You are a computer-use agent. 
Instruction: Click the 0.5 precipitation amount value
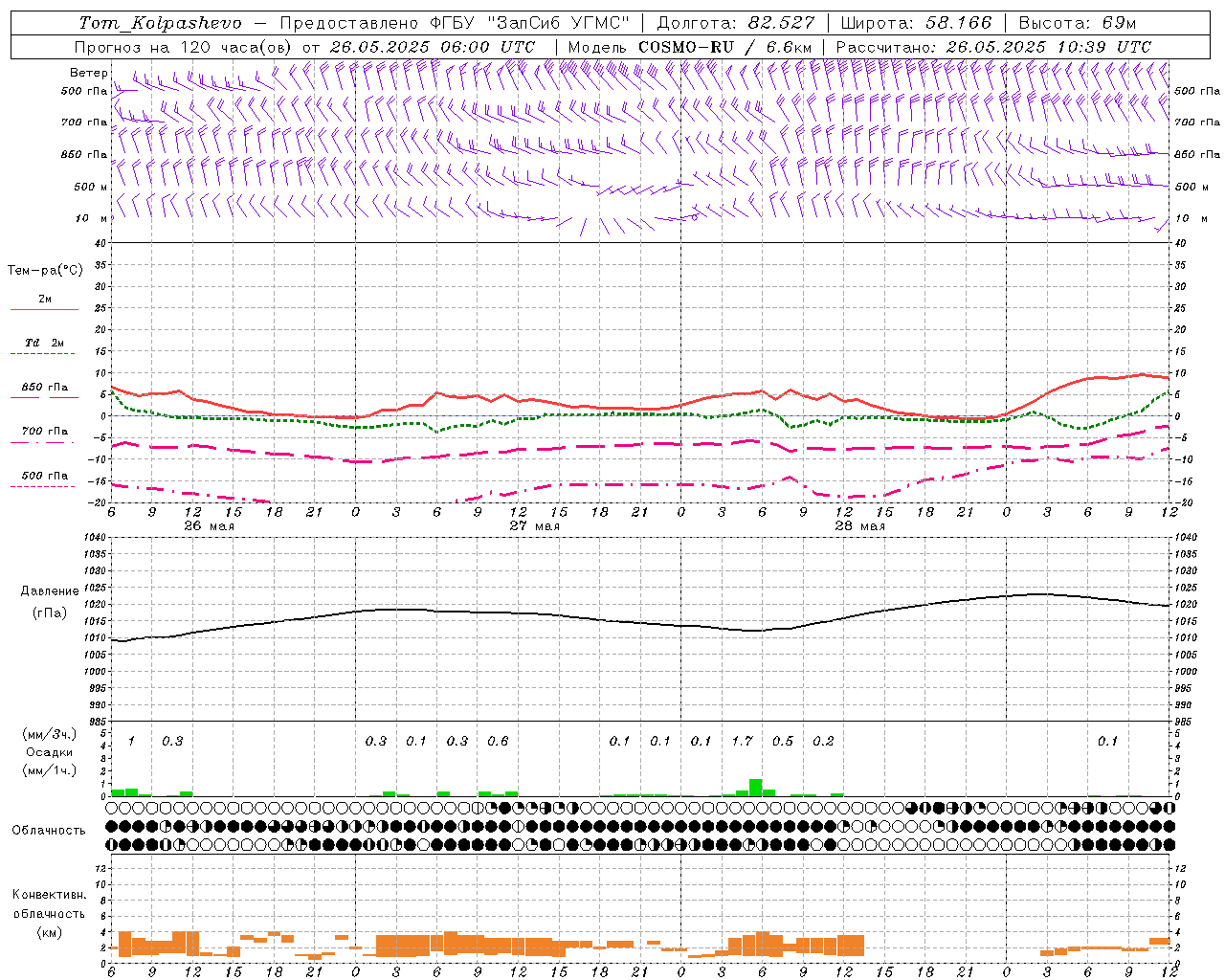(783, 742)
